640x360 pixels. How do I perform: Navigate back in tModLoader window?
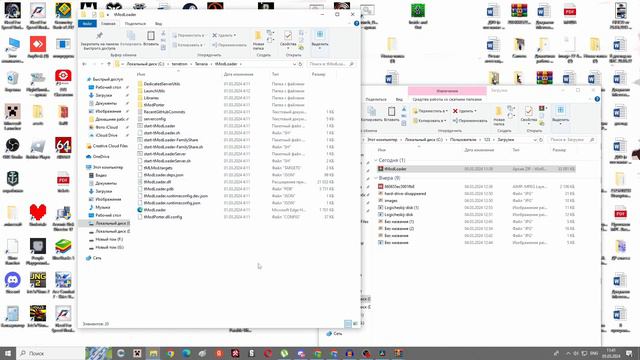pyautogui.click(x=84, y=64)
